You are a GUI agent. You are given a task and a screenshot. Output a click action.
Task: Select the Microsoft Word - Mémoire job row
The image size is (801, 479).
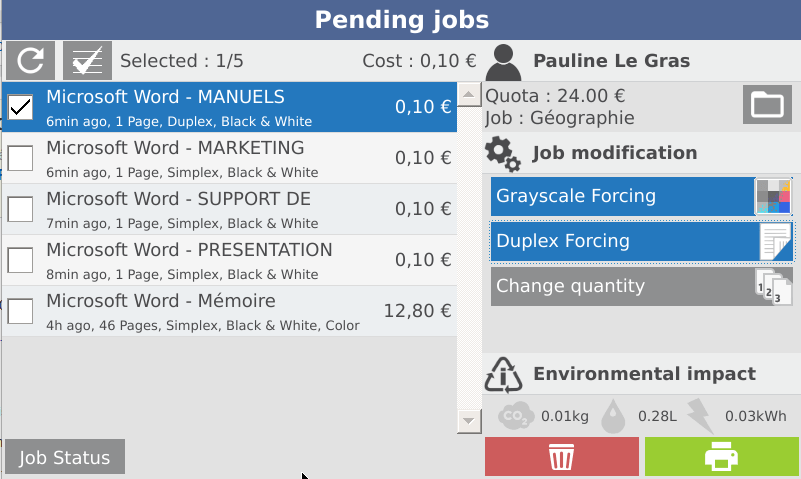pos(229,311)
